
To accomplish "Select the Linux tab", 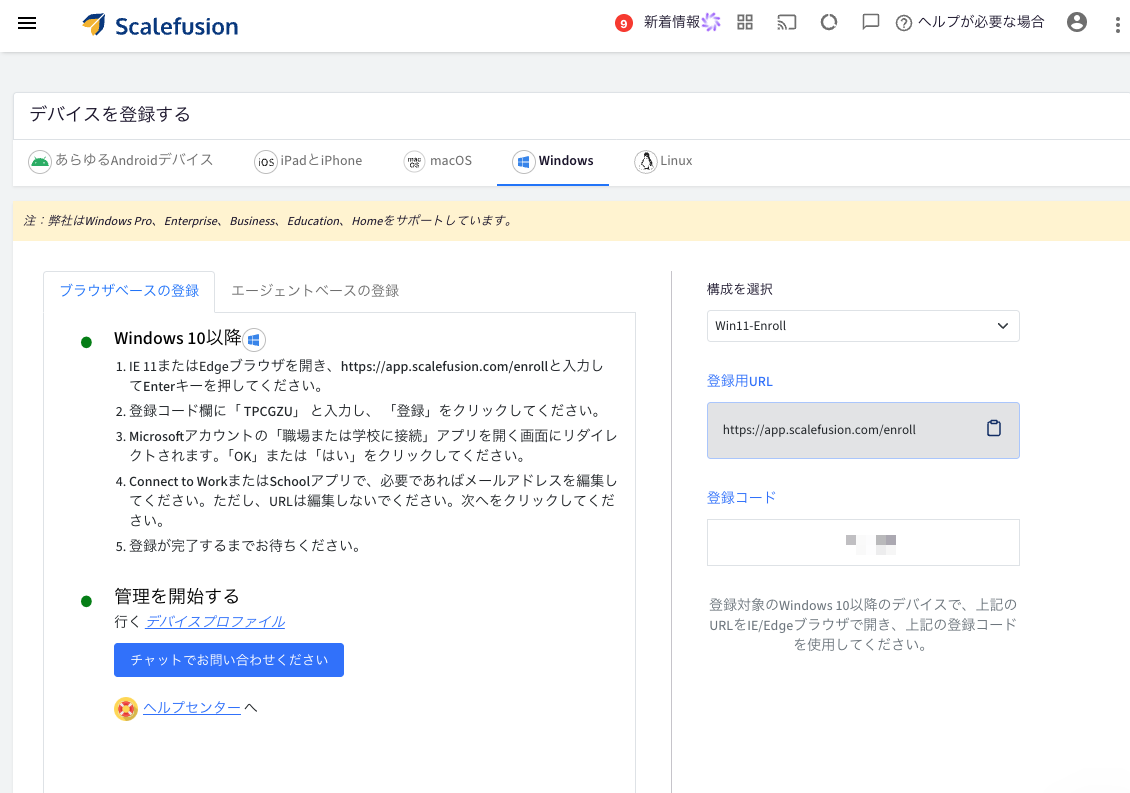I will pyautogui.click(x=663, y=161).
